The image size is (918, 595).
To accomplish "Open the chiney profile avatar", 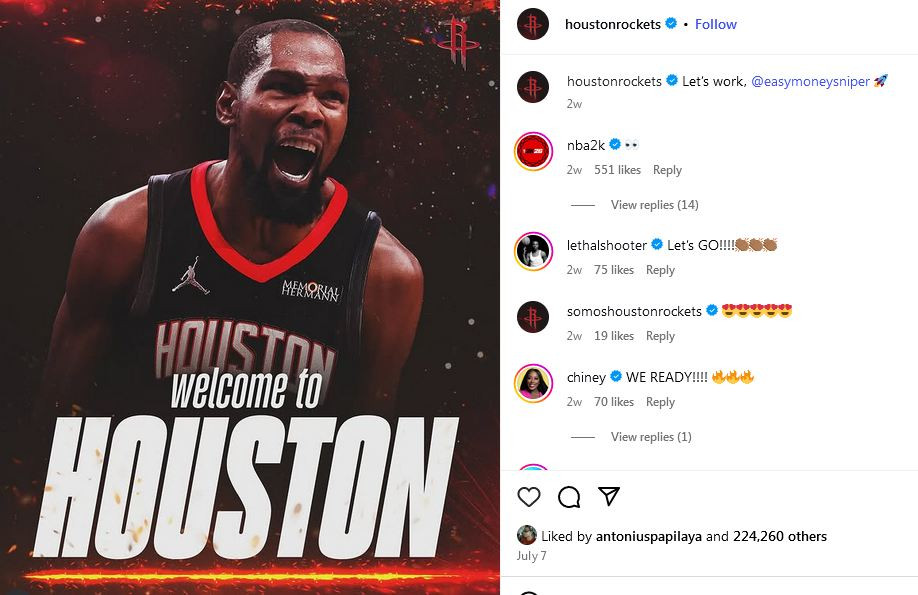I will click(x=533, y=384).
